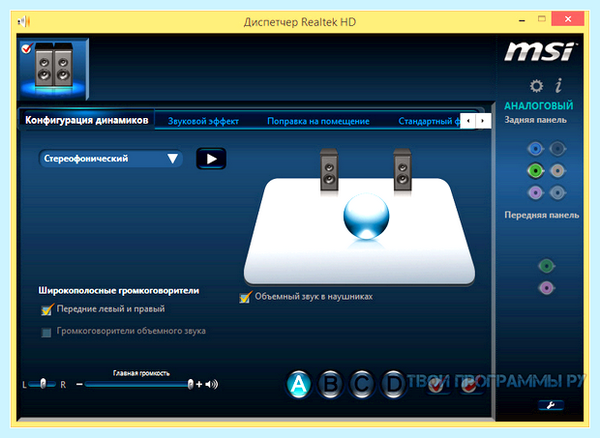Image resolution: width=600 pixels, height=438 pixels.
Task: Click the pink front panel jack
Action: (546, 288)
